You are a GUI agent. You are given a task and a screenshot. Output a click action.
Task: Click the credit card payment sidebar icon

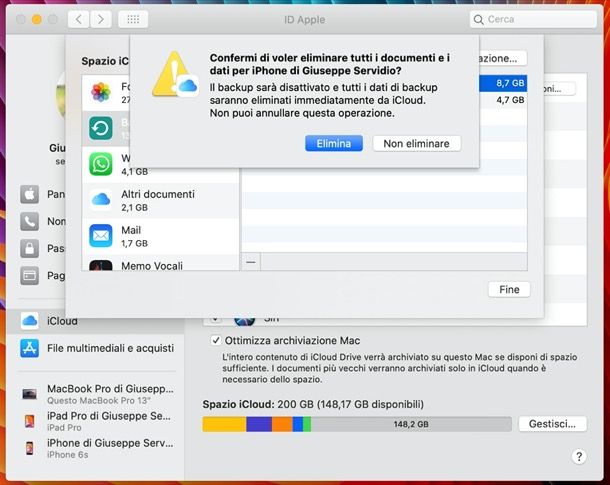pos(30,276)
